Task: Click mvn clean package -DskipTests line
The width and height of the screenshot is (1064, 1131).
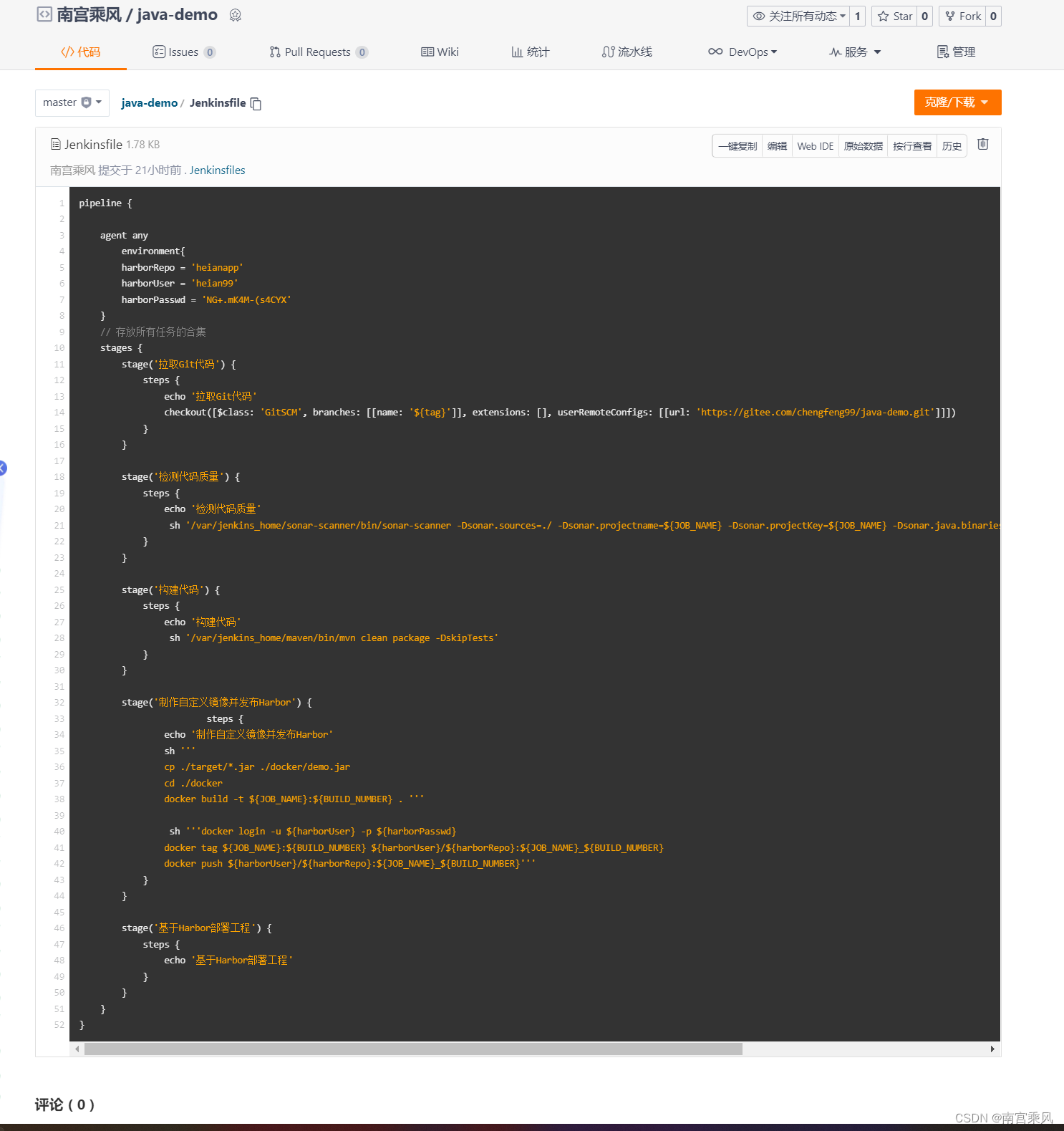Action: click(x=334, y=638)
